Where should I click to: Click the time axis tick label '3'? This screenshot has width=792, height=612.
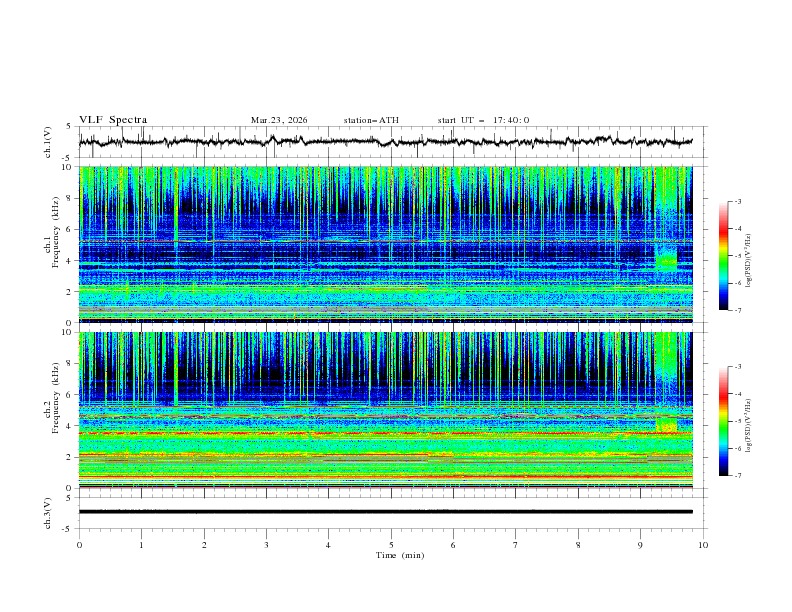tap(266, 545)
